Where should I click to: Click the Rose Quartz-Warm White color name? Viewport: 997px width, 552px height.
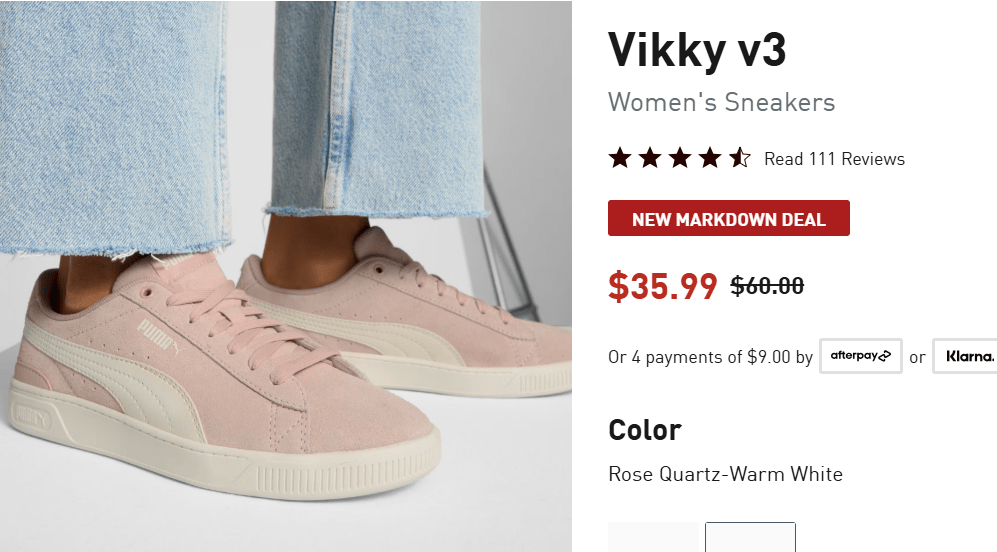click(x=725, y=474)
